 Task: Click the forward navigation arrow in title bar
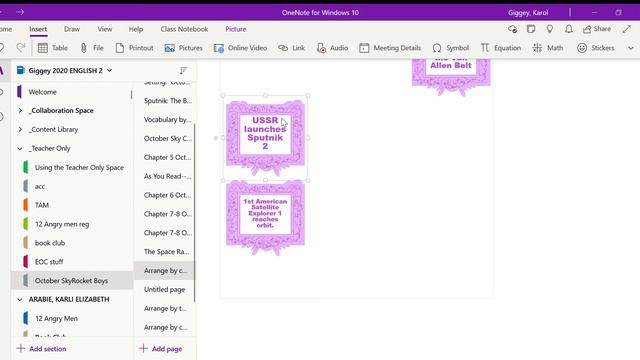point(20,12)
